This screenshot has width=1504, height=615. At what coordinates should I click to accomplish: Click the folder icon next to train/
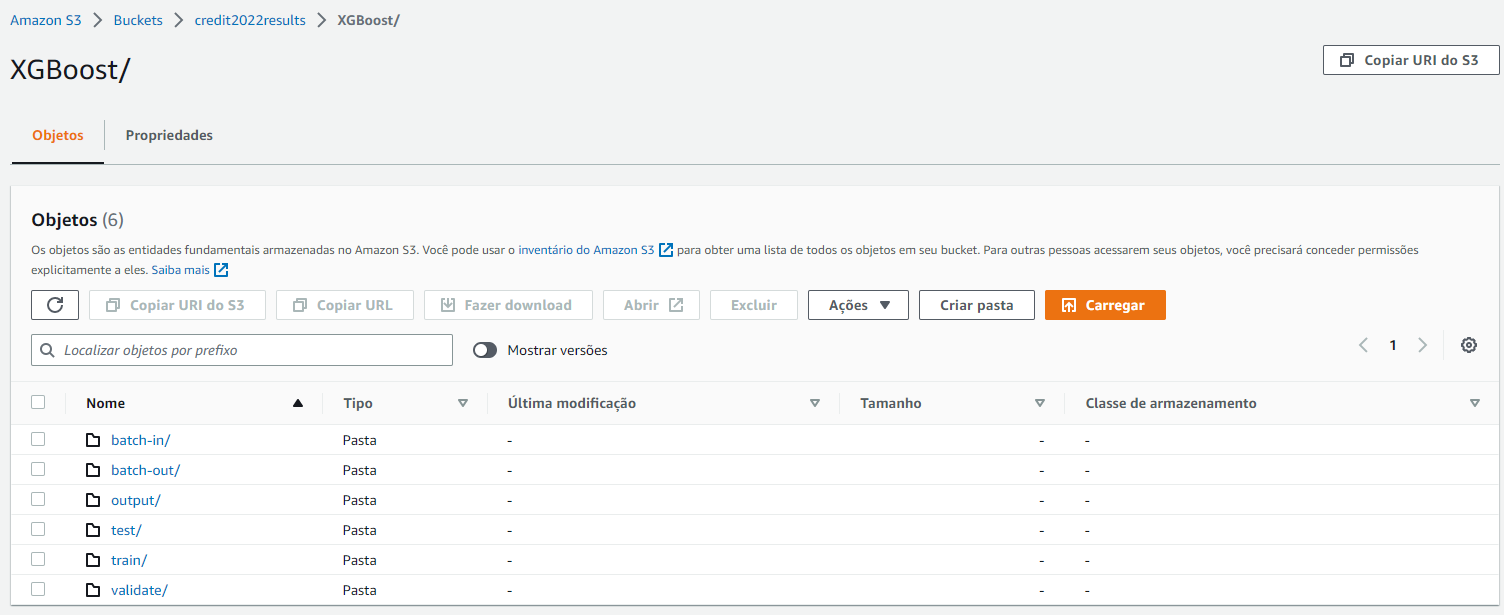point(93,559)
